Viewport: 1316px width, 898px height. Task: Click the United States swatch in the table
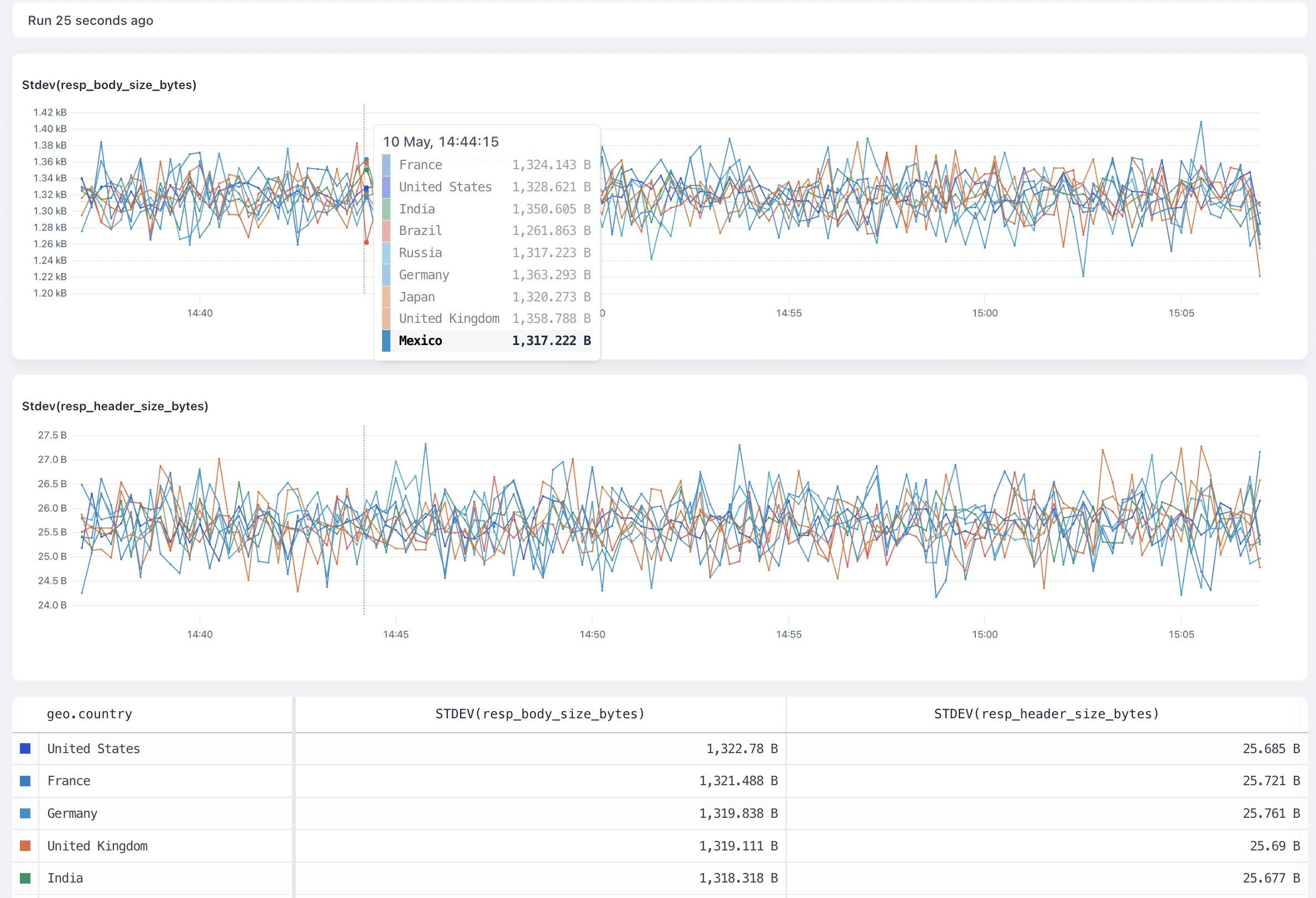tap(24, 748)
